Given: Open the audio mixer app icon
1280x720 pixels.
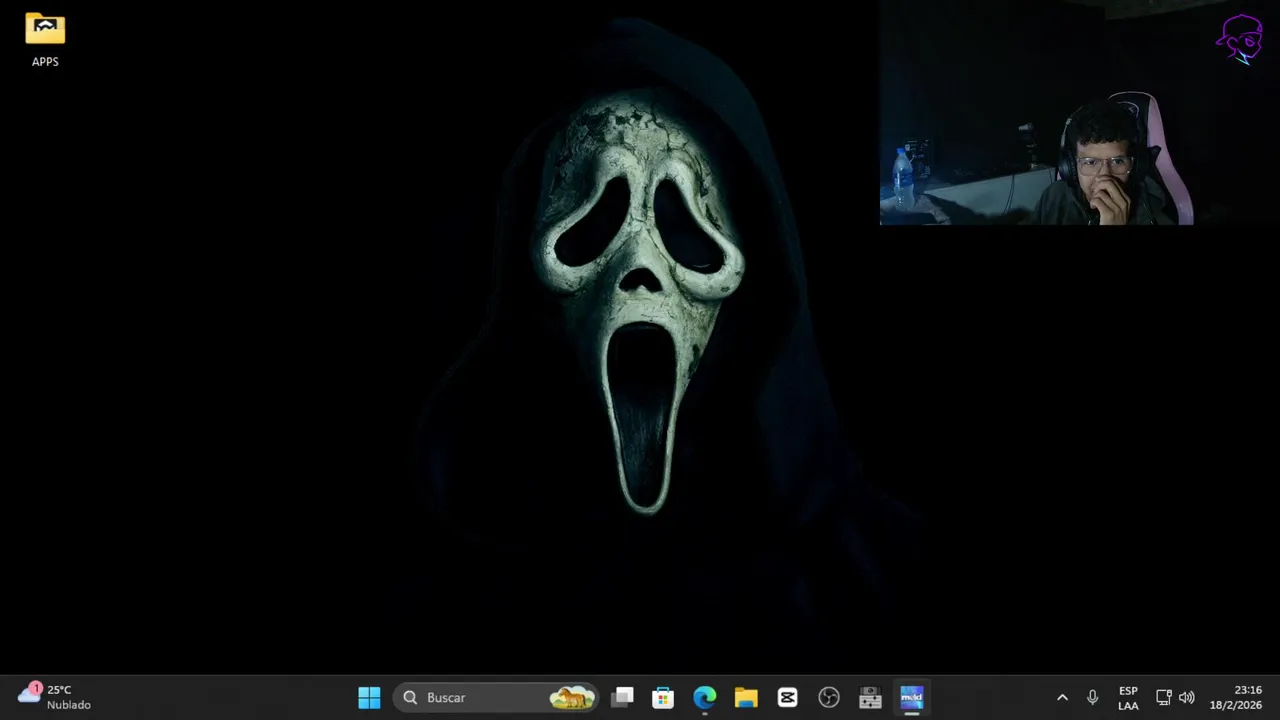Looking at the screenshot, I should 870,697.
